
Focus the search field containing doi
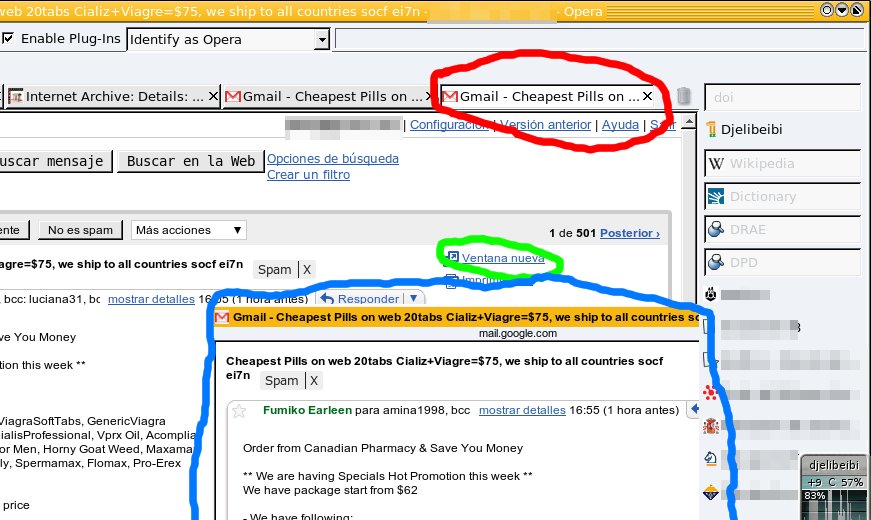tap(782, 97)
